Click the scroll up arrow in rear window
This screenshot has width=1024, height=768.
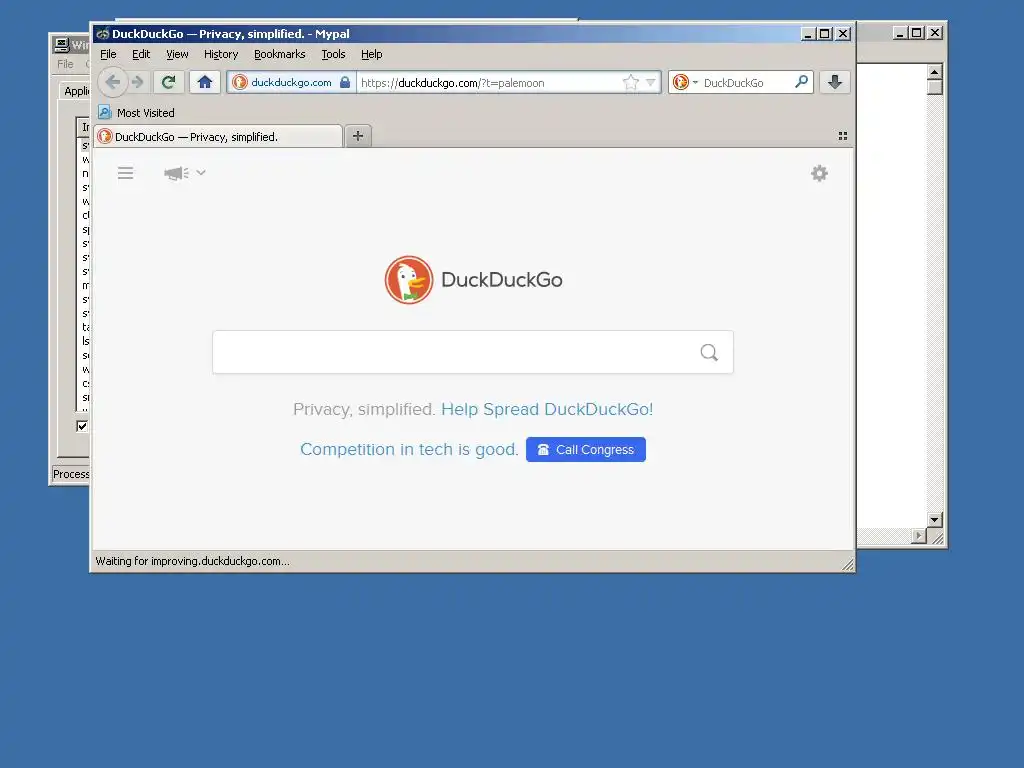click(x=935, y=72)
